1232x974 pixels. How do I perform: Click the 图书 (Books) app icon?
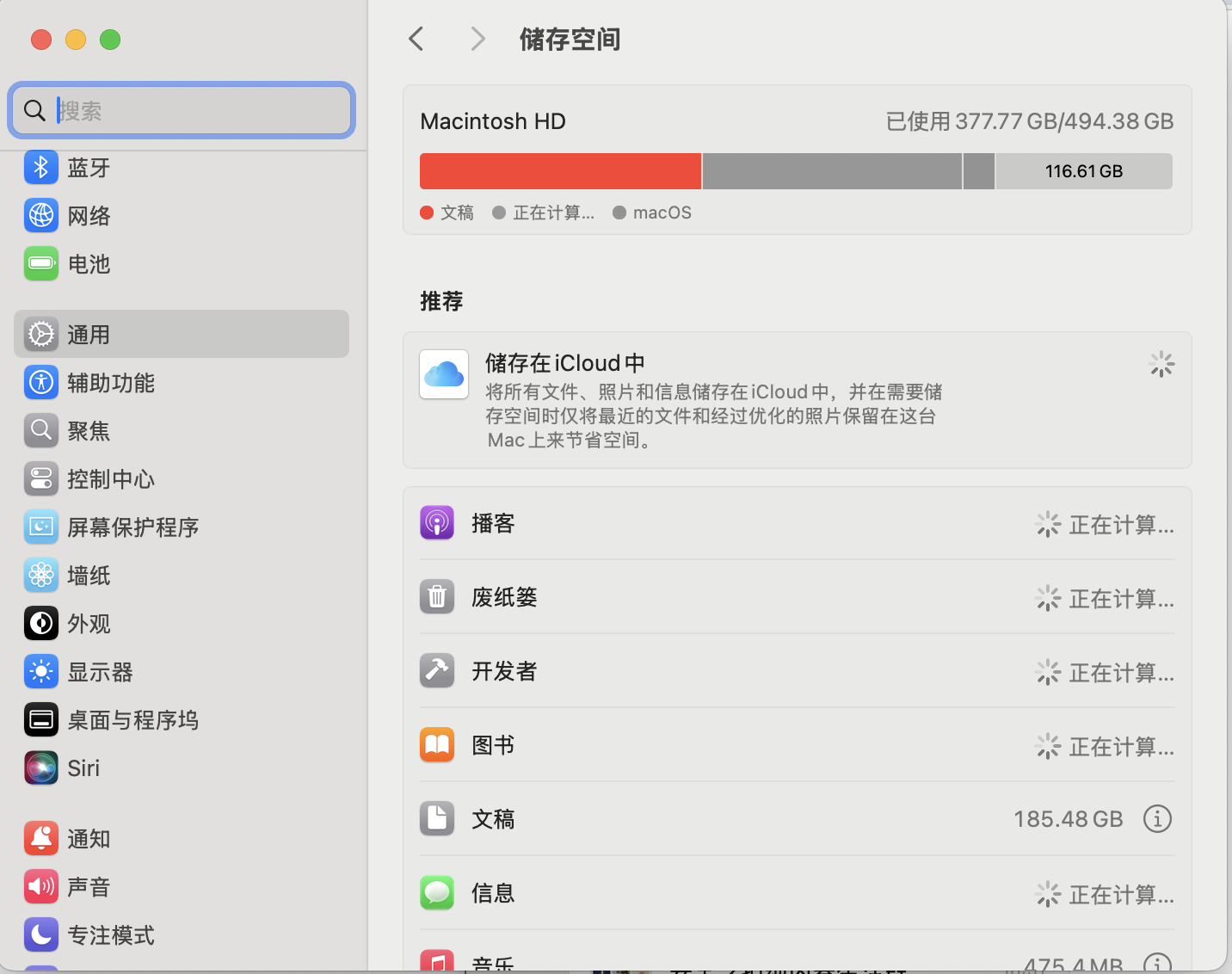(x=437, y=745)
